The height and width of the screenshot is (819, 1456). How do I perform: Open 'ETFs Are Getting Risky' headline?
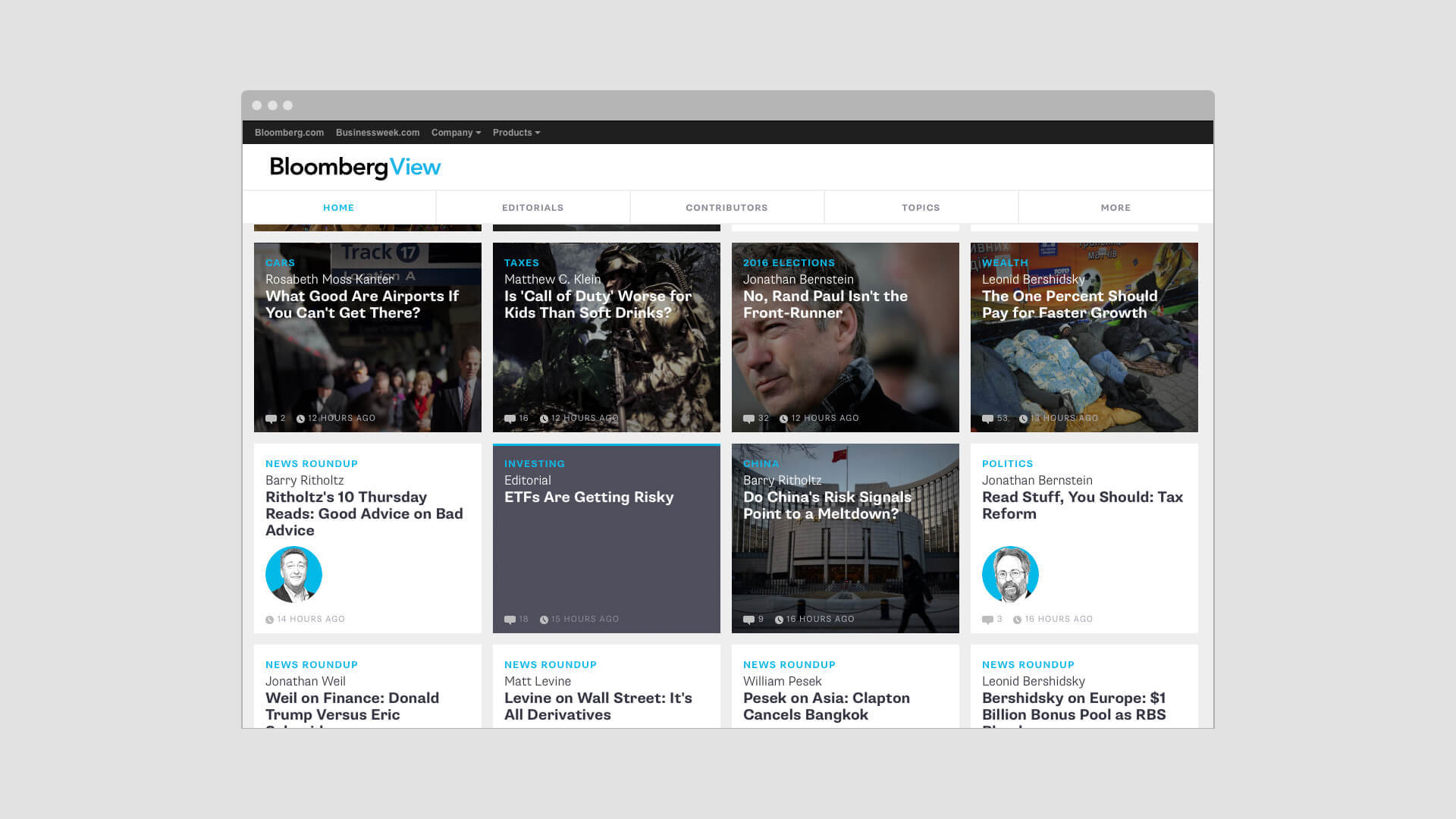point(588,497)
